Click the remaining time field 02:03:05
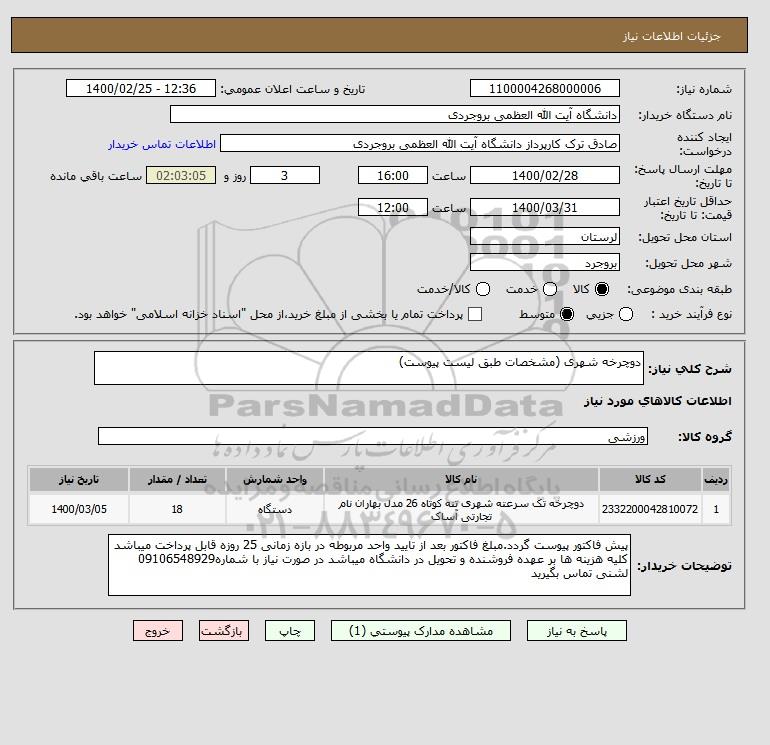770x745 pixels. pyautogui.click(x=181, y=175)
